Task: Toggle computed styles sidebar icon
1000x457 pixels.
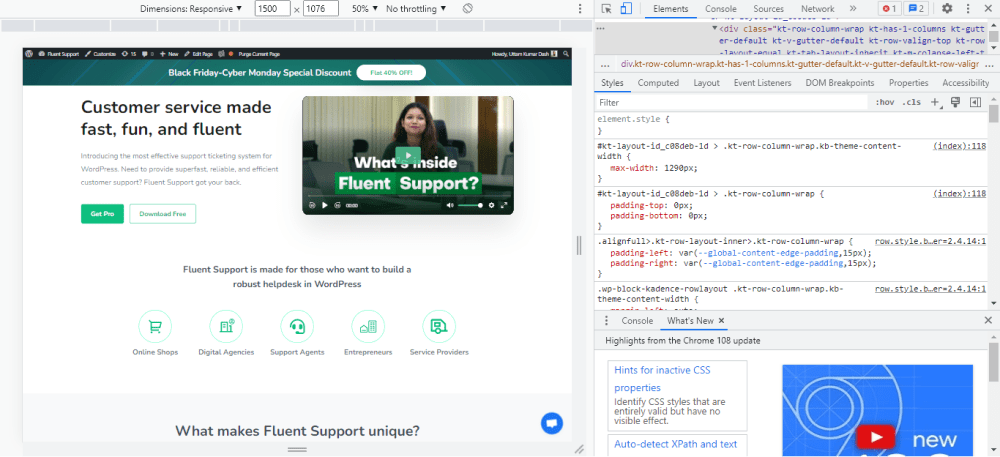Action: pos(975,103)
